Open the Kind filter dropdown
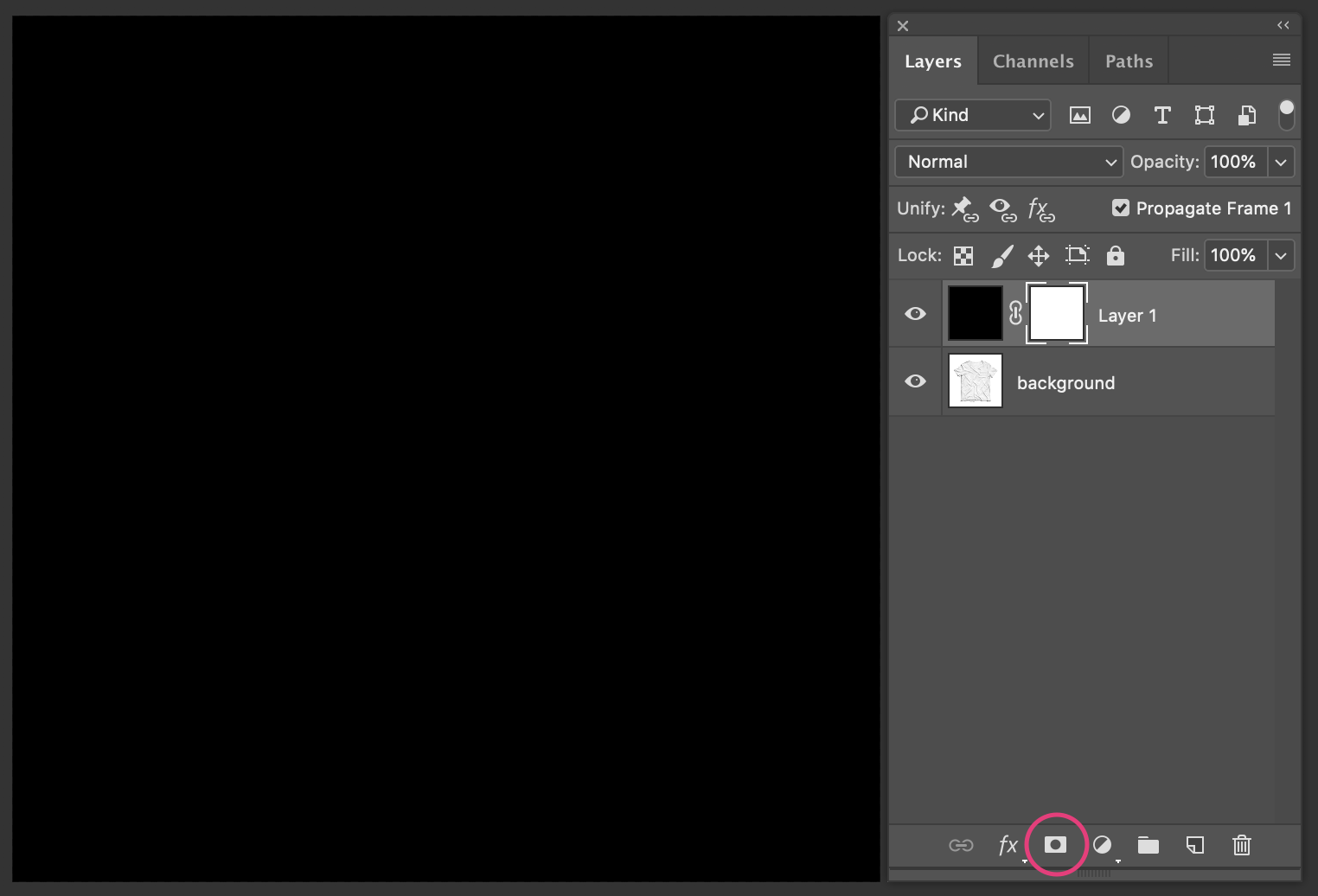The height and width of the screenshot is (896, 1318). (972, 114)
